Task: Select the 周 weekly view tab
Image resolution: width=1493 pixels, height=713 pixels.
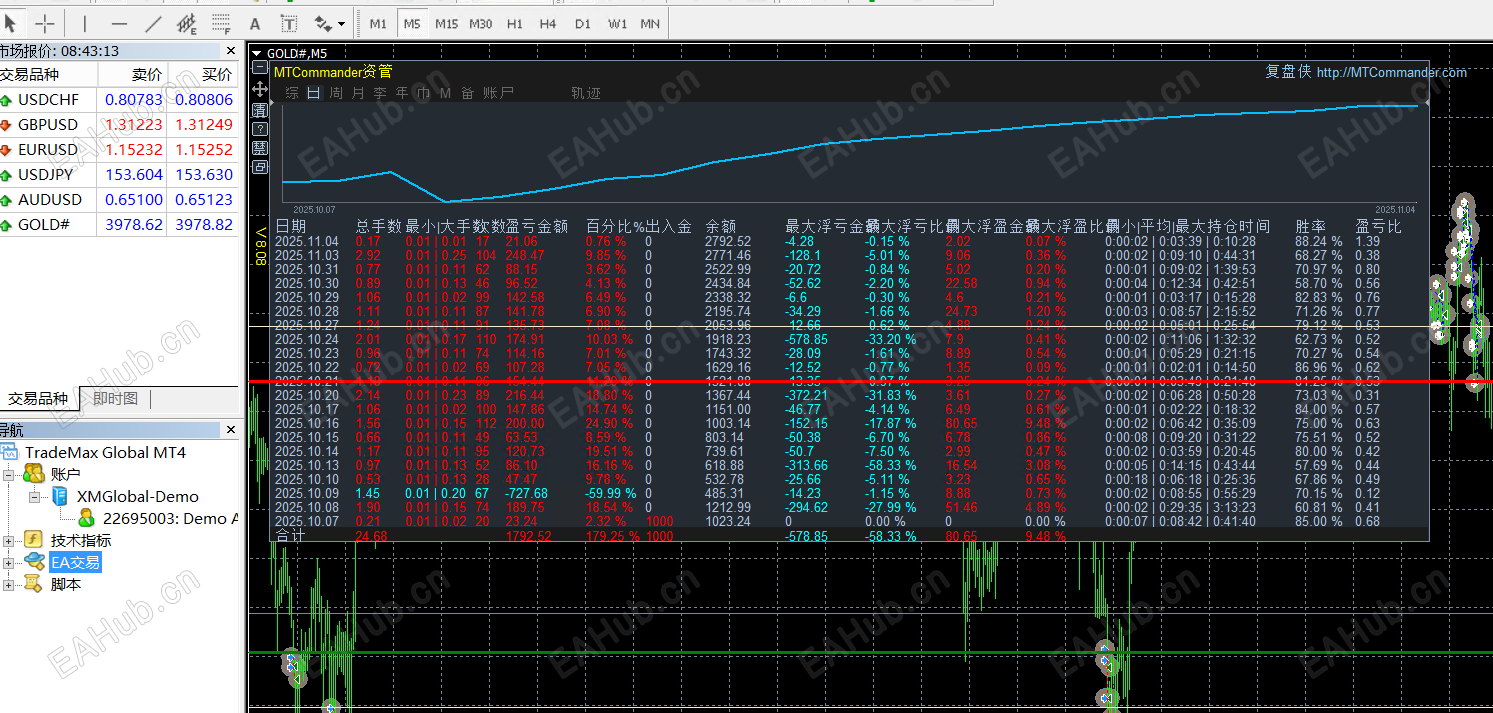Action: (x=336, y=93)
